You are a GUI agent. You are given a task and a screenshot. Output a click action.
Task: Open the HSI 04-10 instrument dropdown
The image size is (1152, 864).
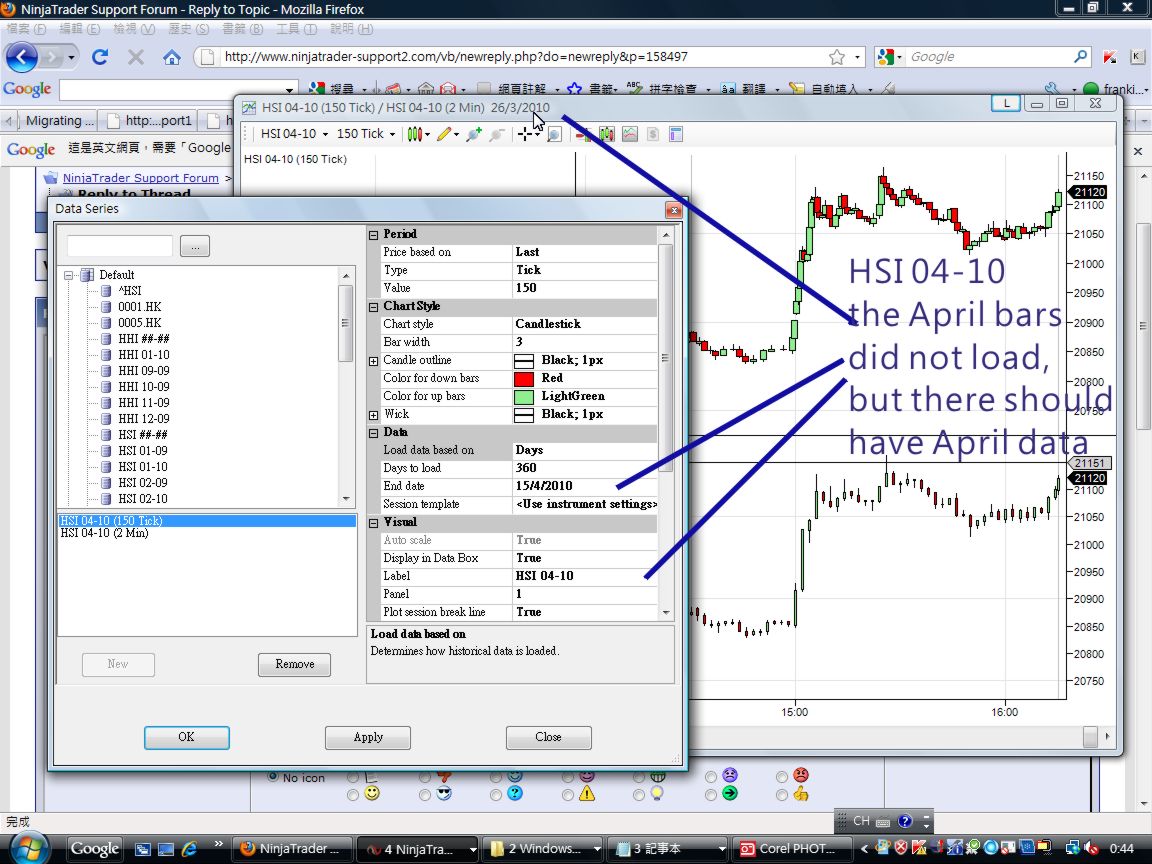tap(294, 134)
